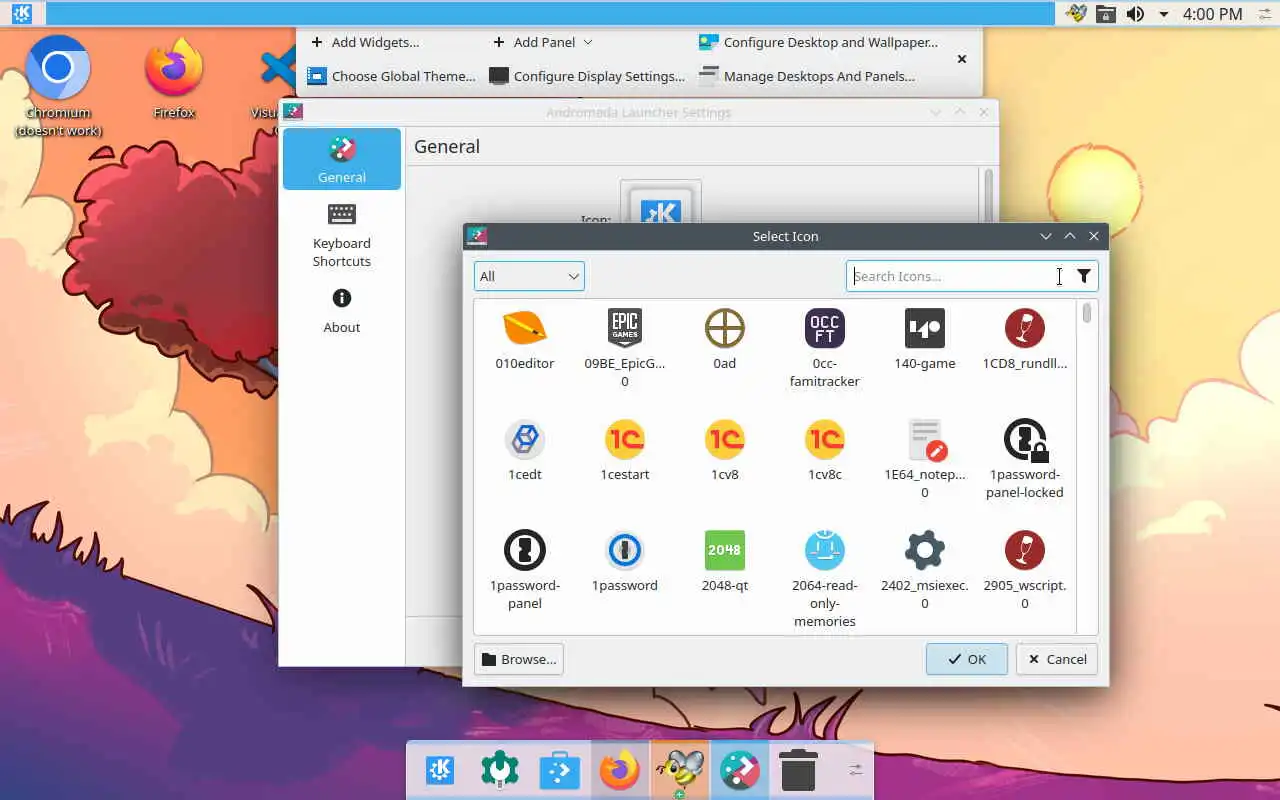Choose the 1password-panel-locked icon
The height and width of the screenshot is (800, 1280).
coord(1025,460)
